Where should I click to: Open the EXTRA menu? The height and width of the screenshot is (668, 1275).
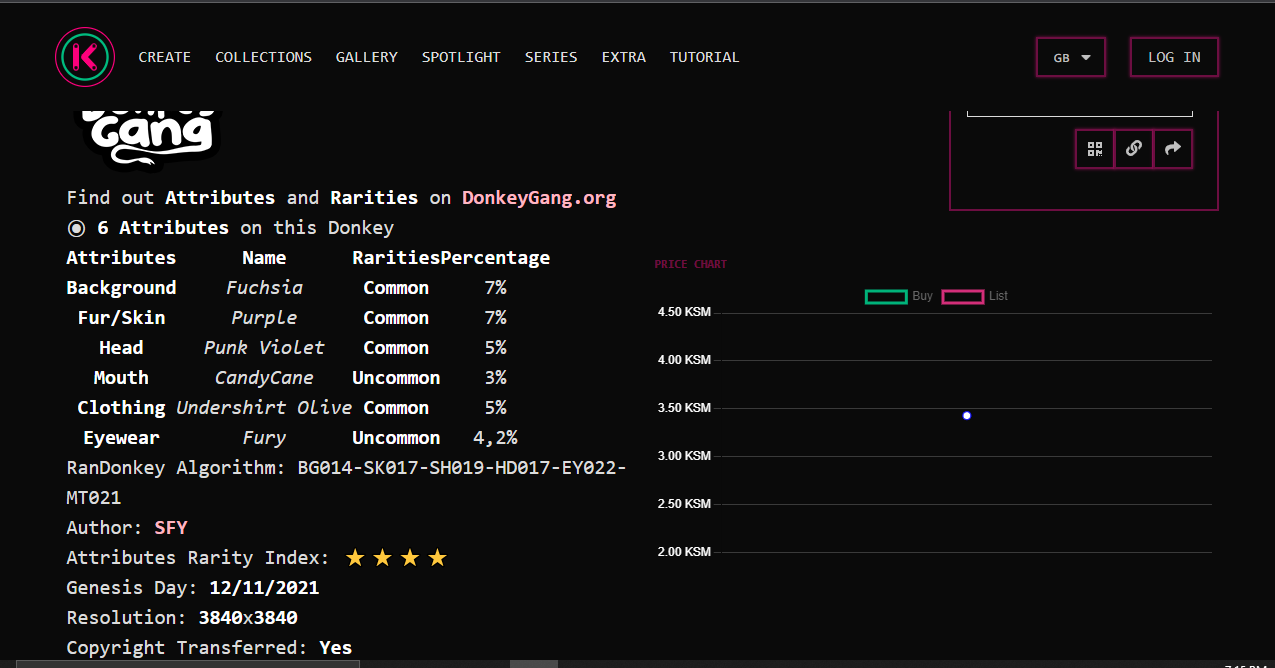(x=623, y=57)
